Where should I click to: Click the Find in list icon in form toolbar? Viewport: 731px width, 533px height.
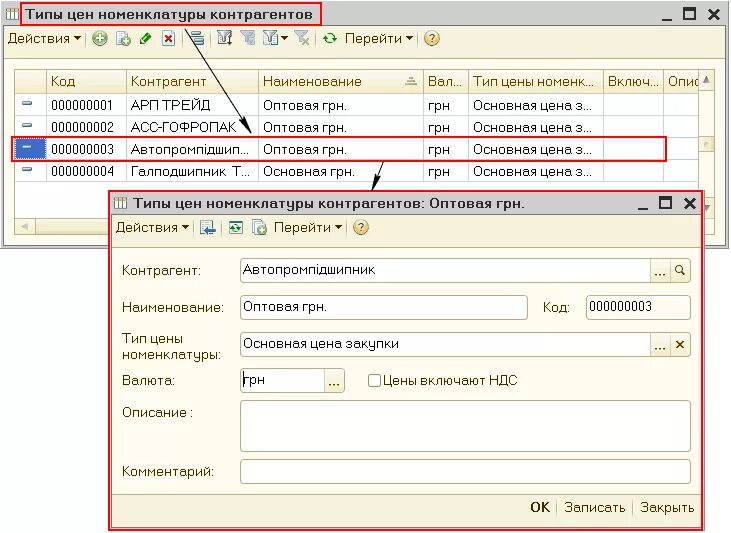[x=207, y=228]
